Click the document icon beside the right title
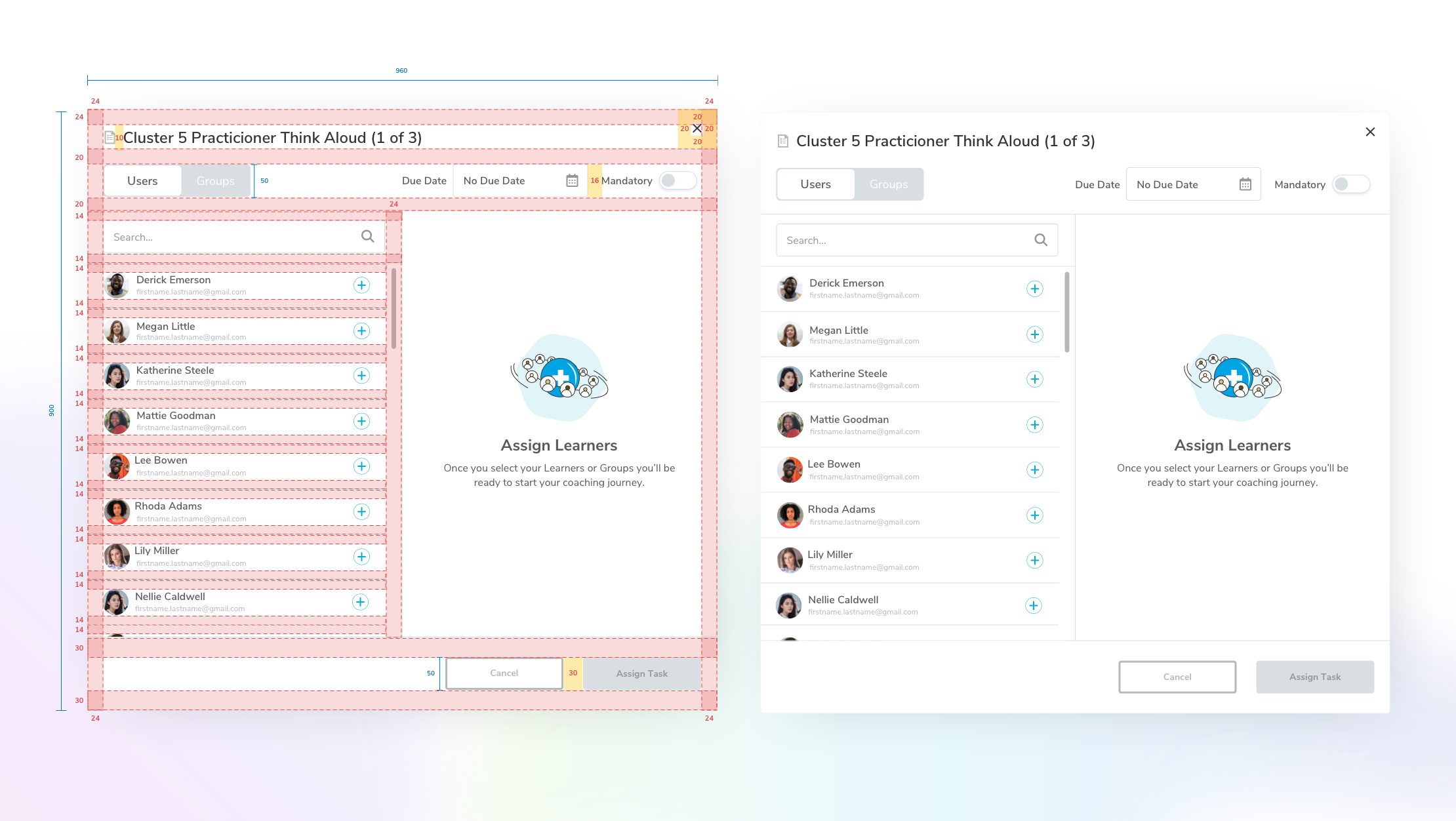The height and width of the screenshot is (821, 1456). (x=782, y=141)
